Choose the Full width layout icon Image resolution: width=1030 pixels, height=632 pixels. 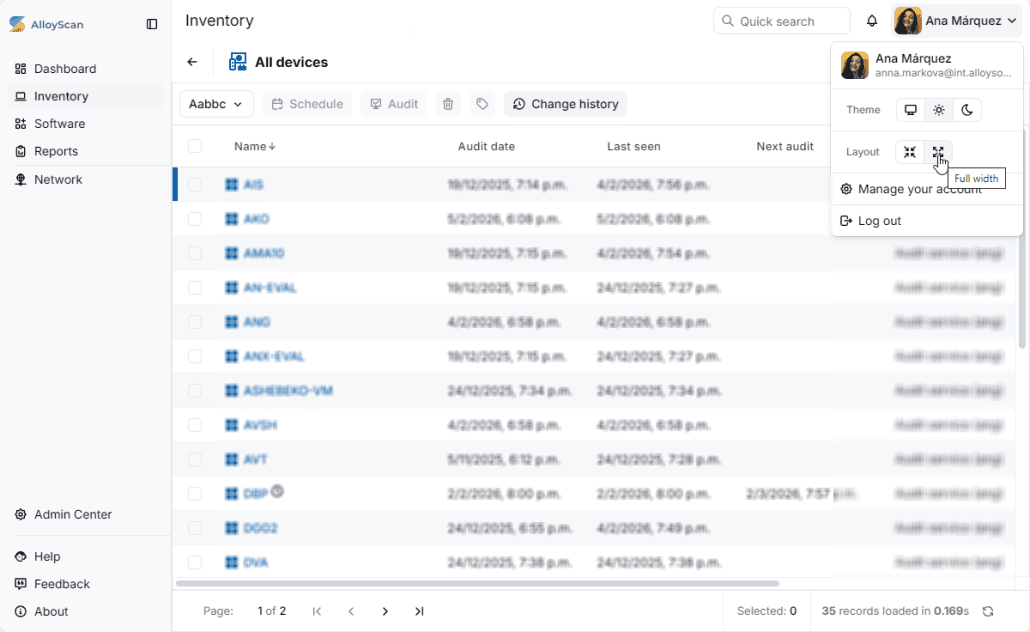pyautogui.click(x=938, y=152)
